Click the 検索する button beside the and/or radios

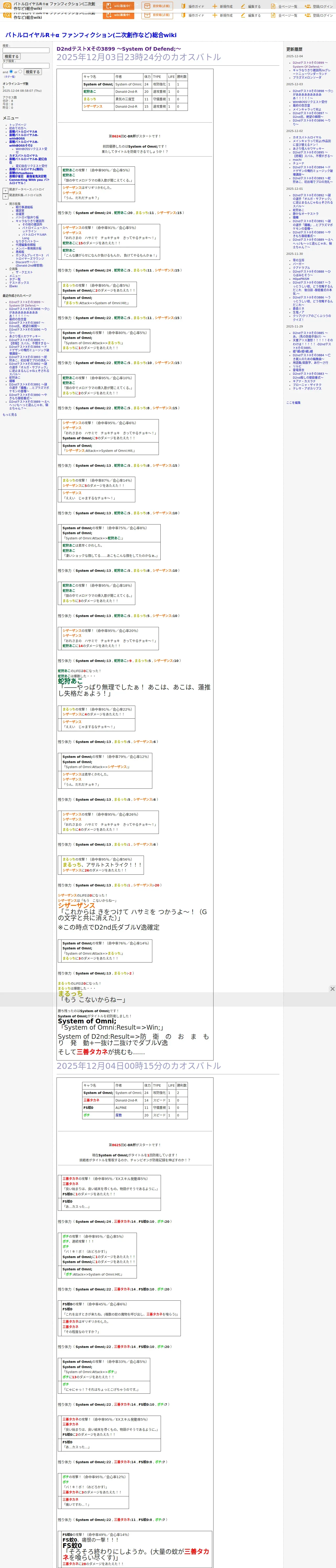[32, 72]
